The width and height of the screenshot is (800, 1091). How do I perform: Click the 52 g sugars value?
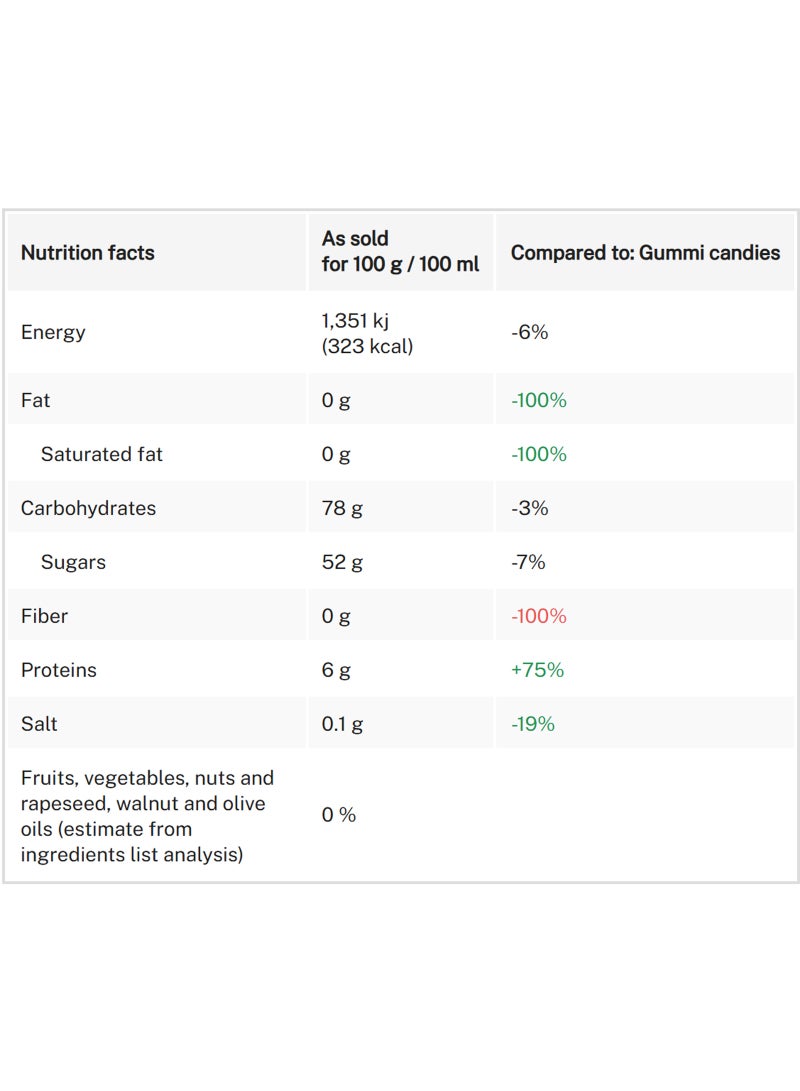pyautogui.click(x=342, y=562)
